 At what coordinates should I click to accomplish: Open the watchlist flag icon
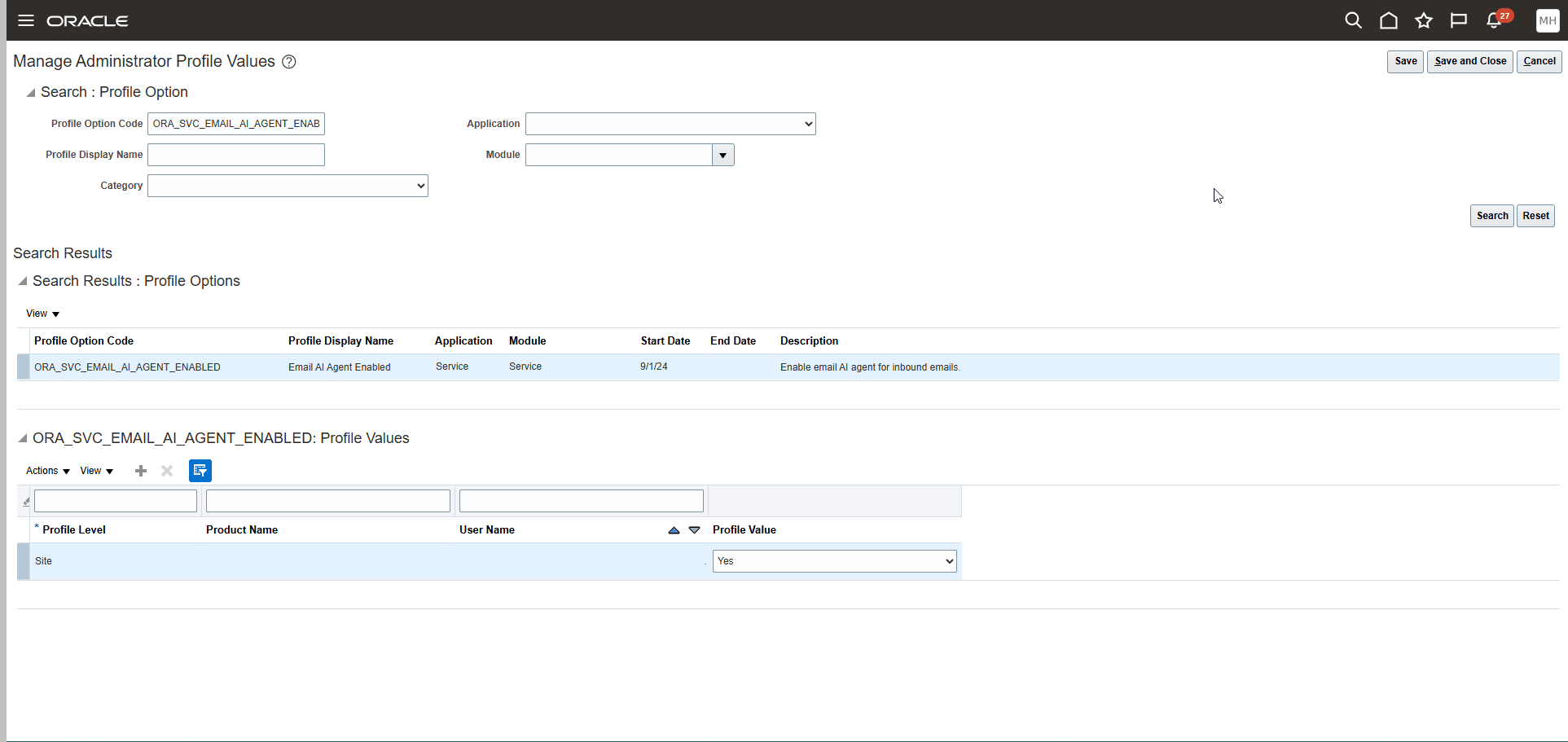pyautogui.click(x=1458, y=20)
